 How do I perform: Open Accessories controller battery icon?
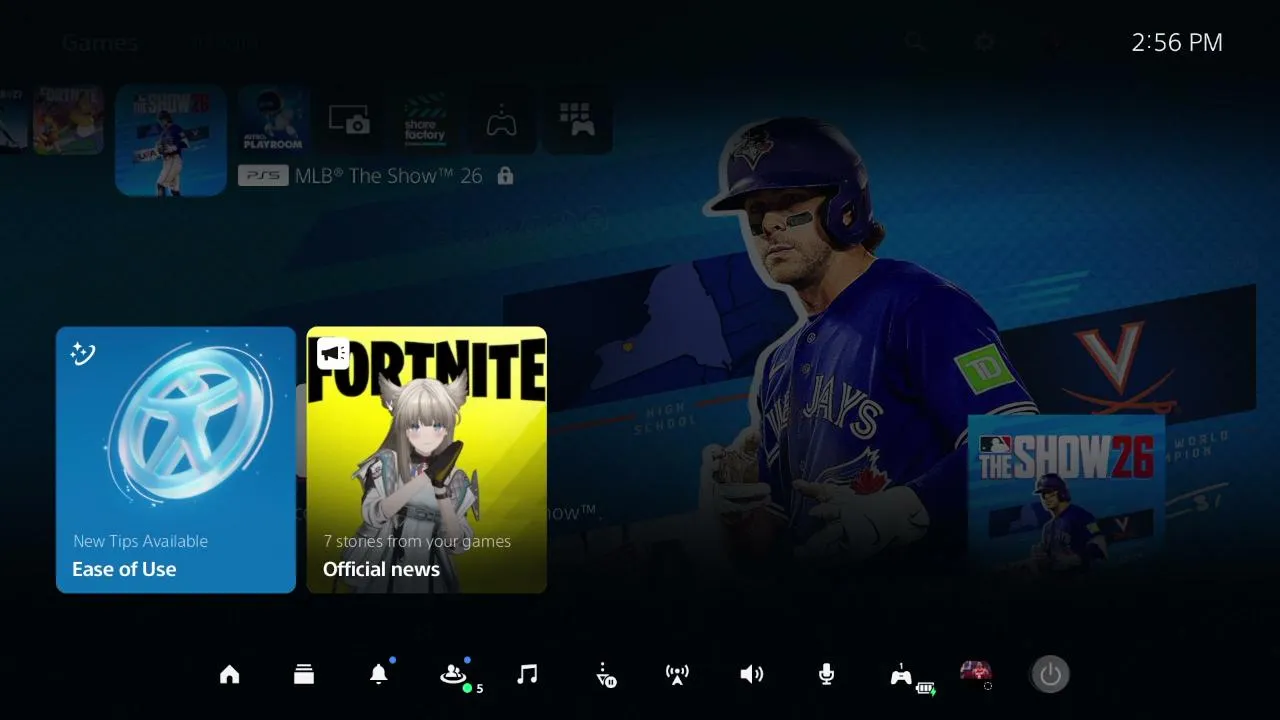click(x=902, y=676)
